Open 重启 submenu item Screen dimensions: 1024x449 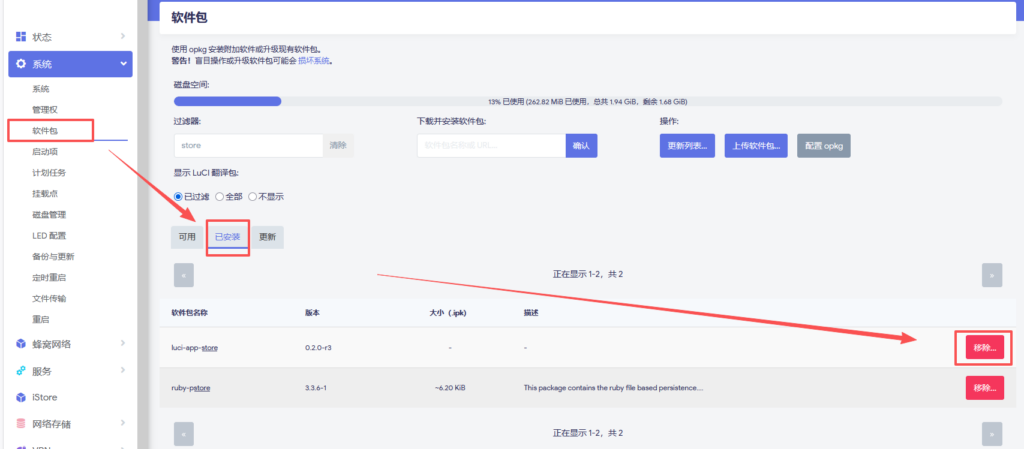click(40, 320)
